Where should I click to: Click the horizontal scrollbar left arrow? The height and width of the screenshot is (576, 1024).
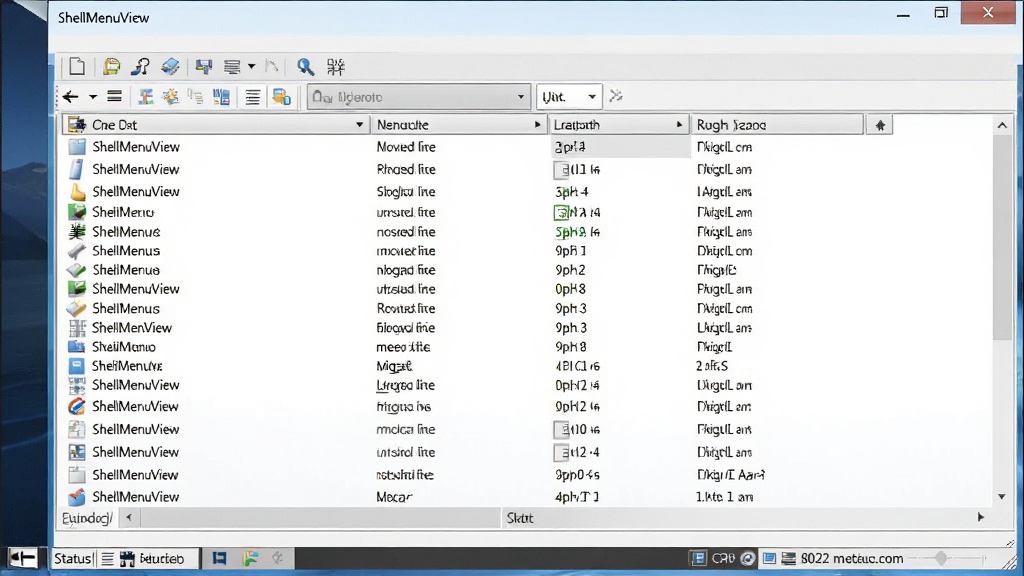(129, 518)
